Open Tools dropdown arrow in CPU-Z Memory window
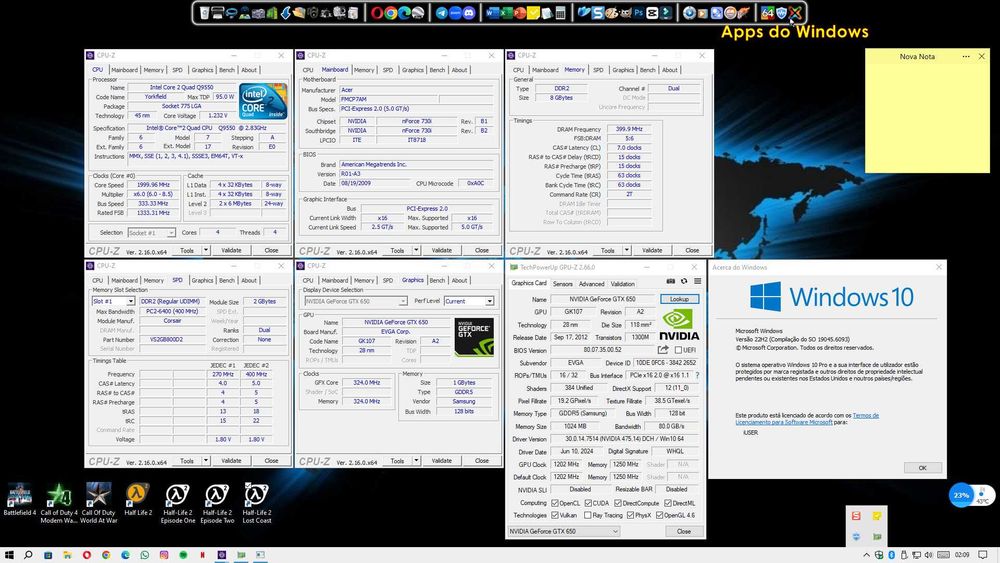 tap(627, 250)
